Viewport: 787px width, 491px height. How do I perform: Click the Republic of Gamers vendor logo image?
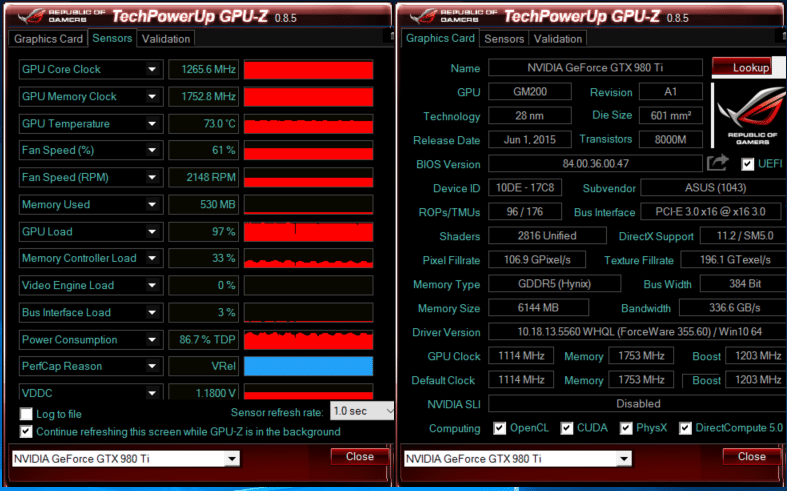(748, 115)
